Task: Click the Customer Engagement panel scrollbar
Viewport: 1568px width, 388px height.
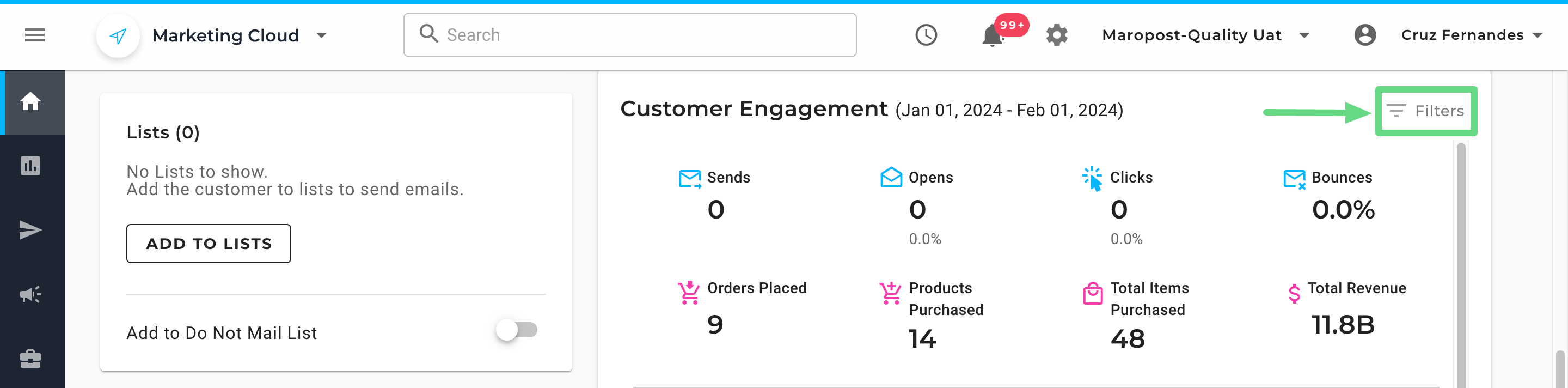Action: click(1461, 265)
